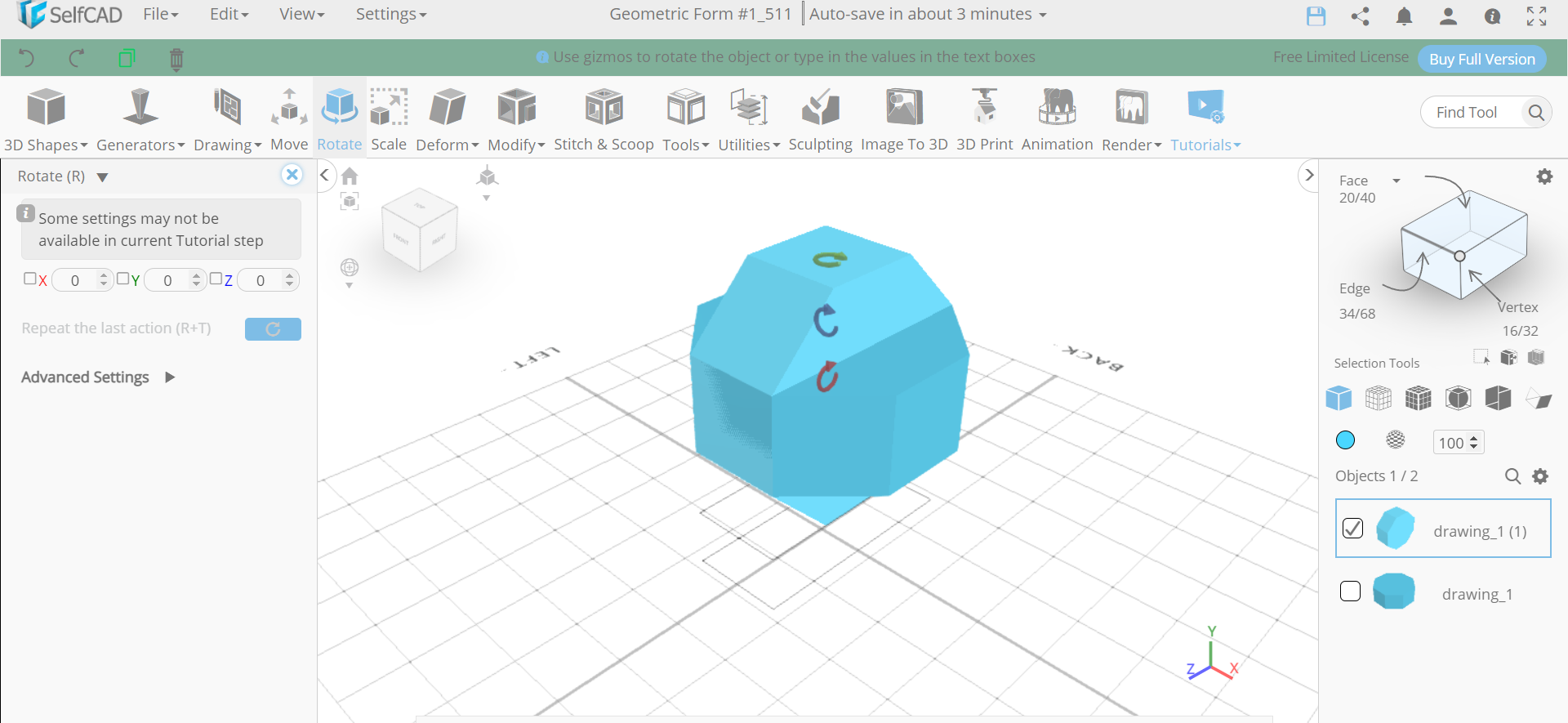Toggle the wireframe sphere display option
Image resolution: width=1568 pixels, height=723 pixels.
pos(1395,440)
